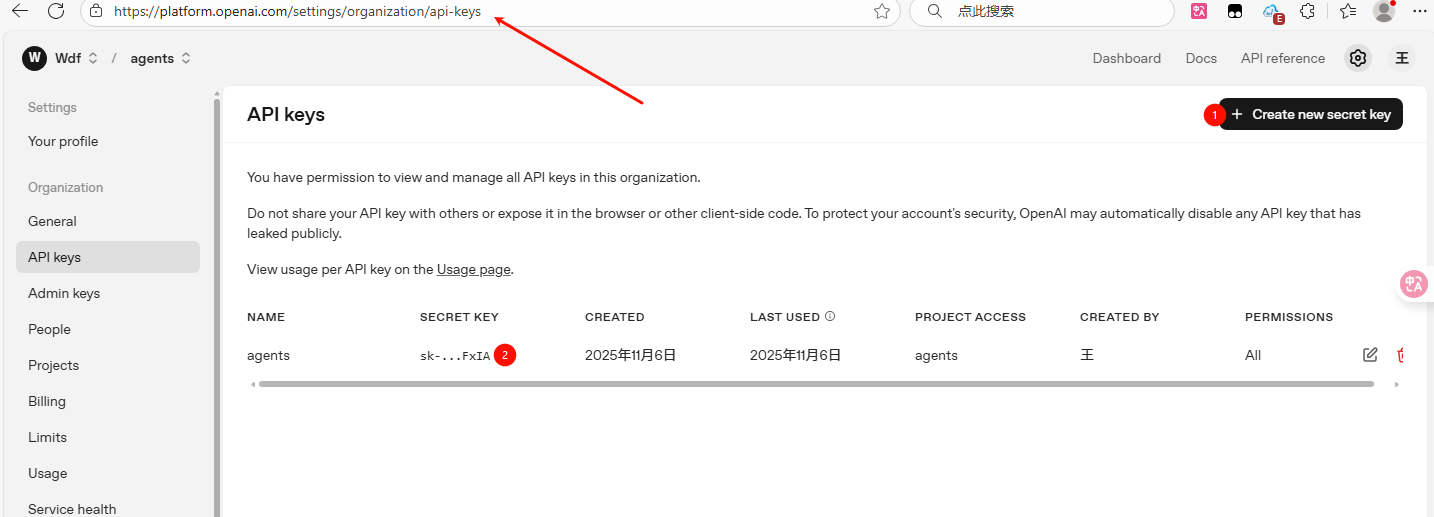Image resolution: width=1434 pixels, height=517 pixels.
Task: Open the browser profile avatar
Action: (x=1384, y=11)
